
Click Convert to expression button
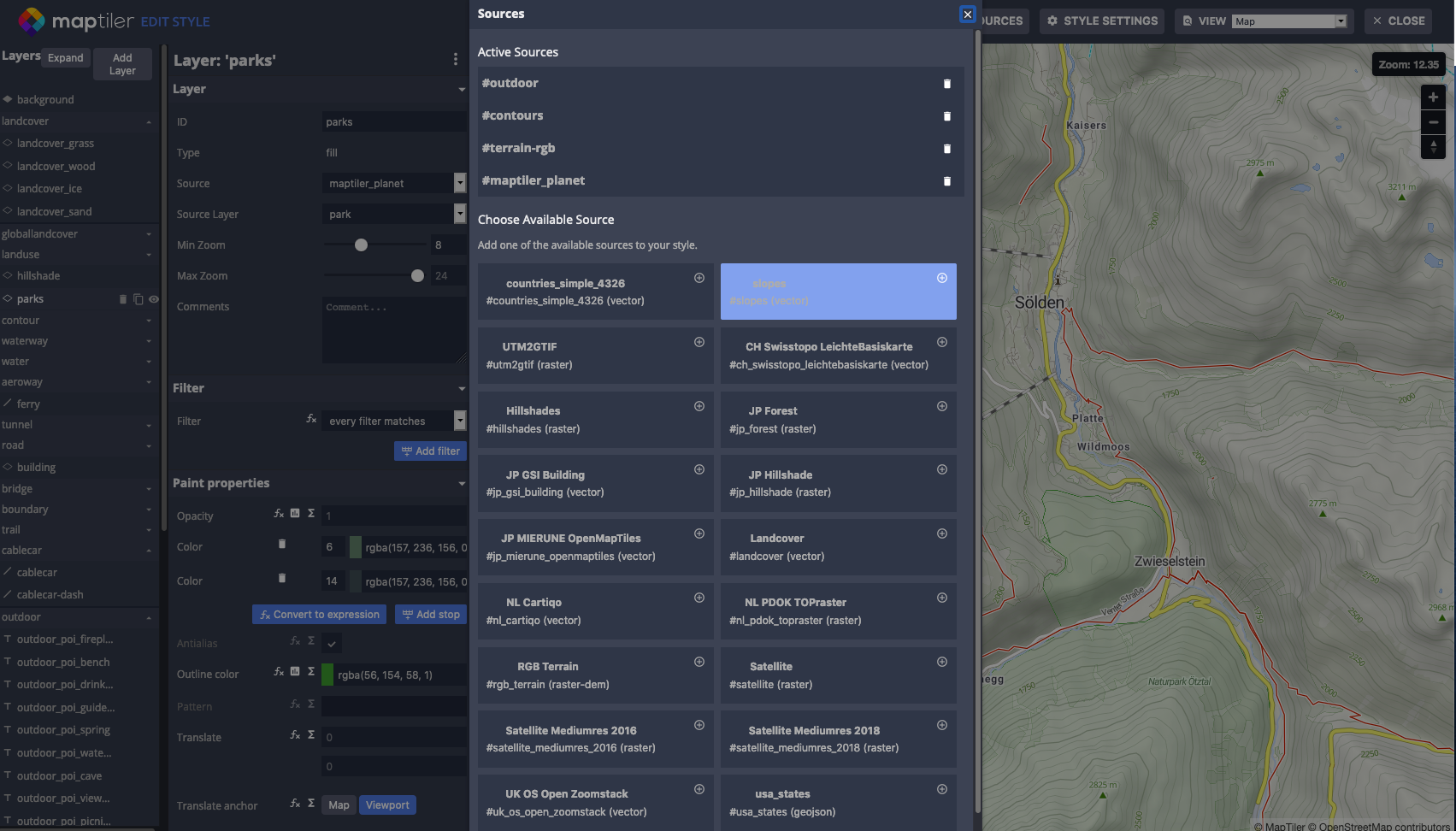tap(319, 615)
